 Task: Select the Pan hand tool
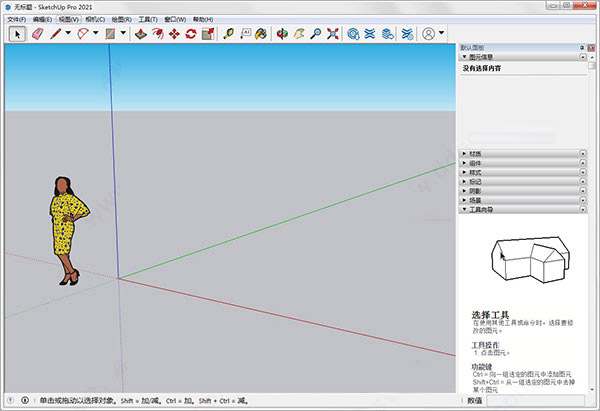299,34
